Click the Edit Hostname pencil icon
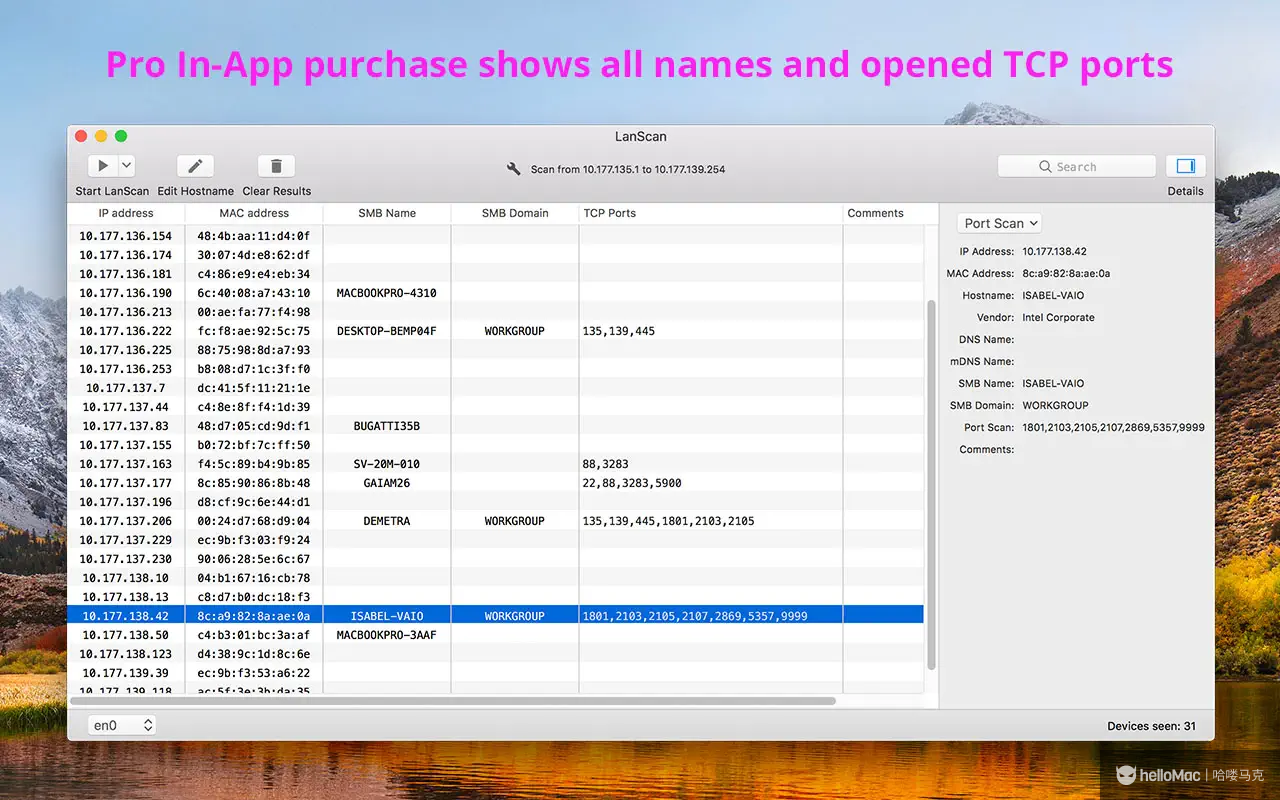 click(x=196, y=166)
